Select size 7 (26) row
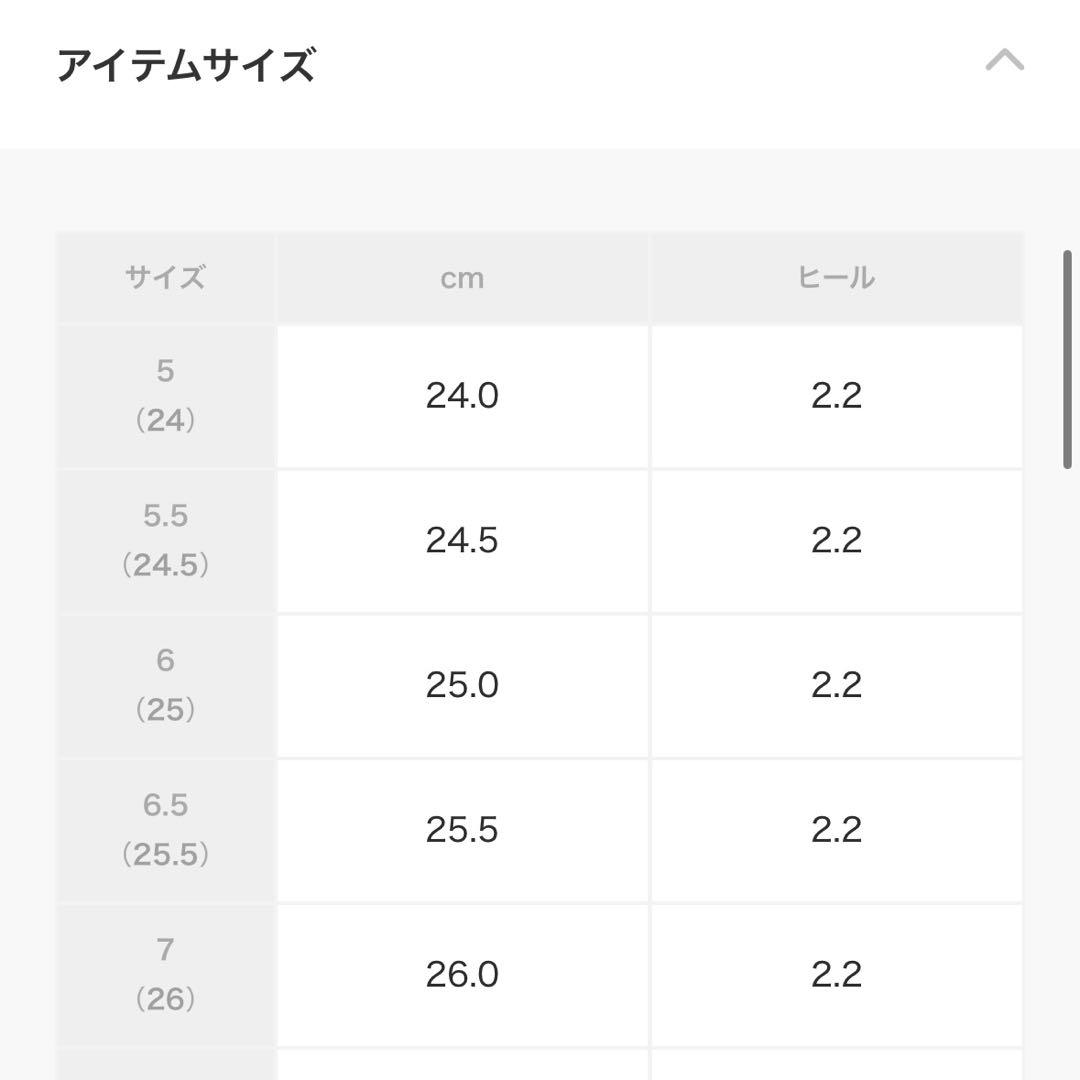This screenshot has width=1080, height=1080. click(165, 973)
